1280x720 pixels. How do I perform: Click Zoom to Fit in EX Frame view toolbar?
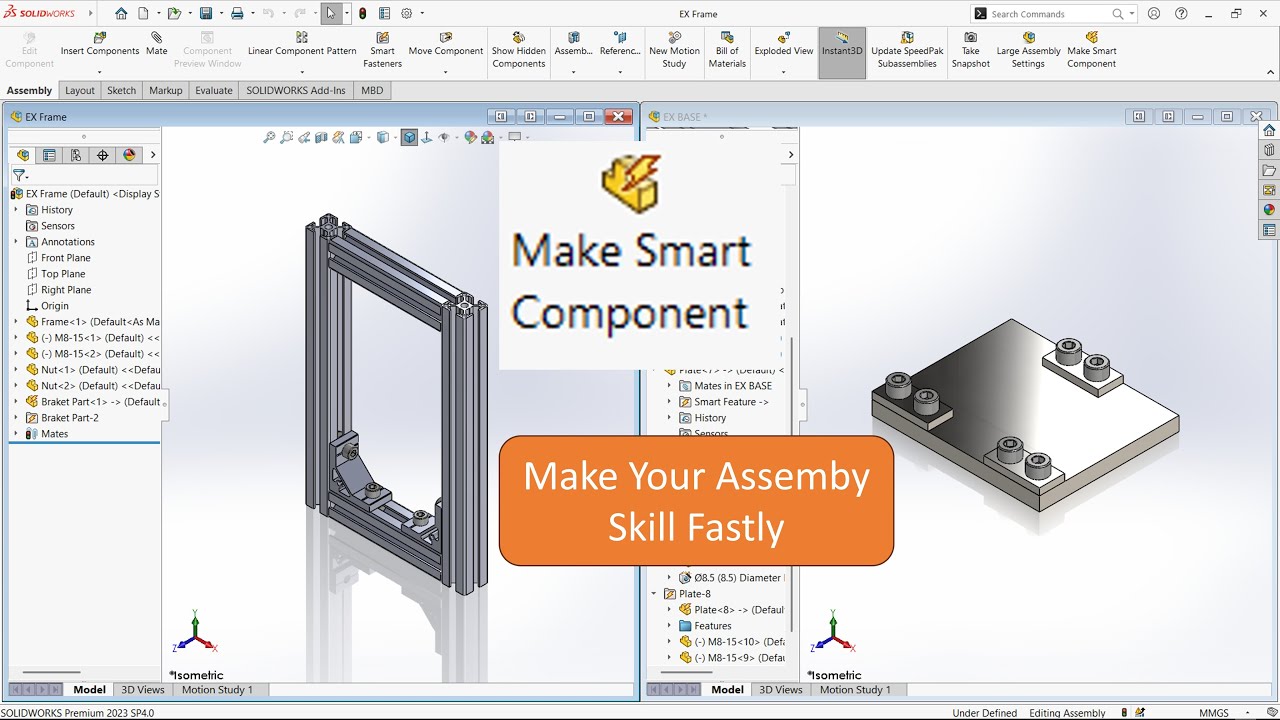point(269,138)
